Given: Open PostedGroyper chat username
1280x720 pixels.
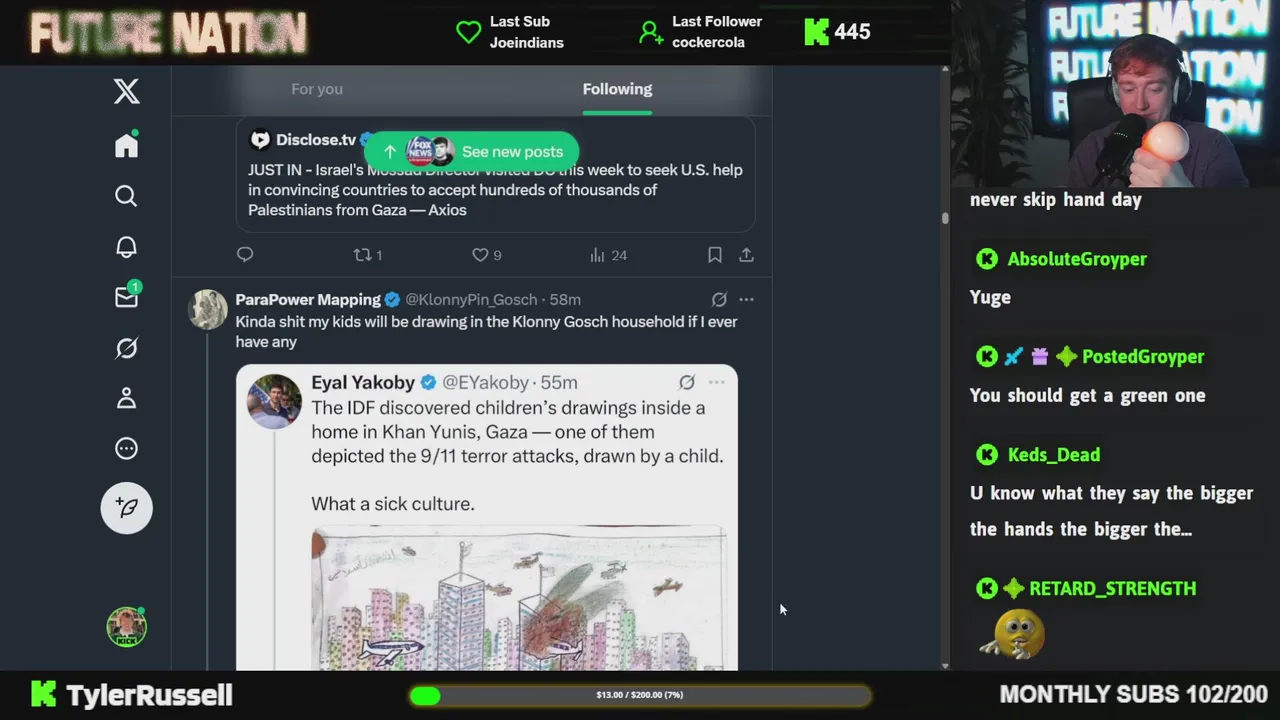Looking at the screenshot, I should click(1143, 356).
